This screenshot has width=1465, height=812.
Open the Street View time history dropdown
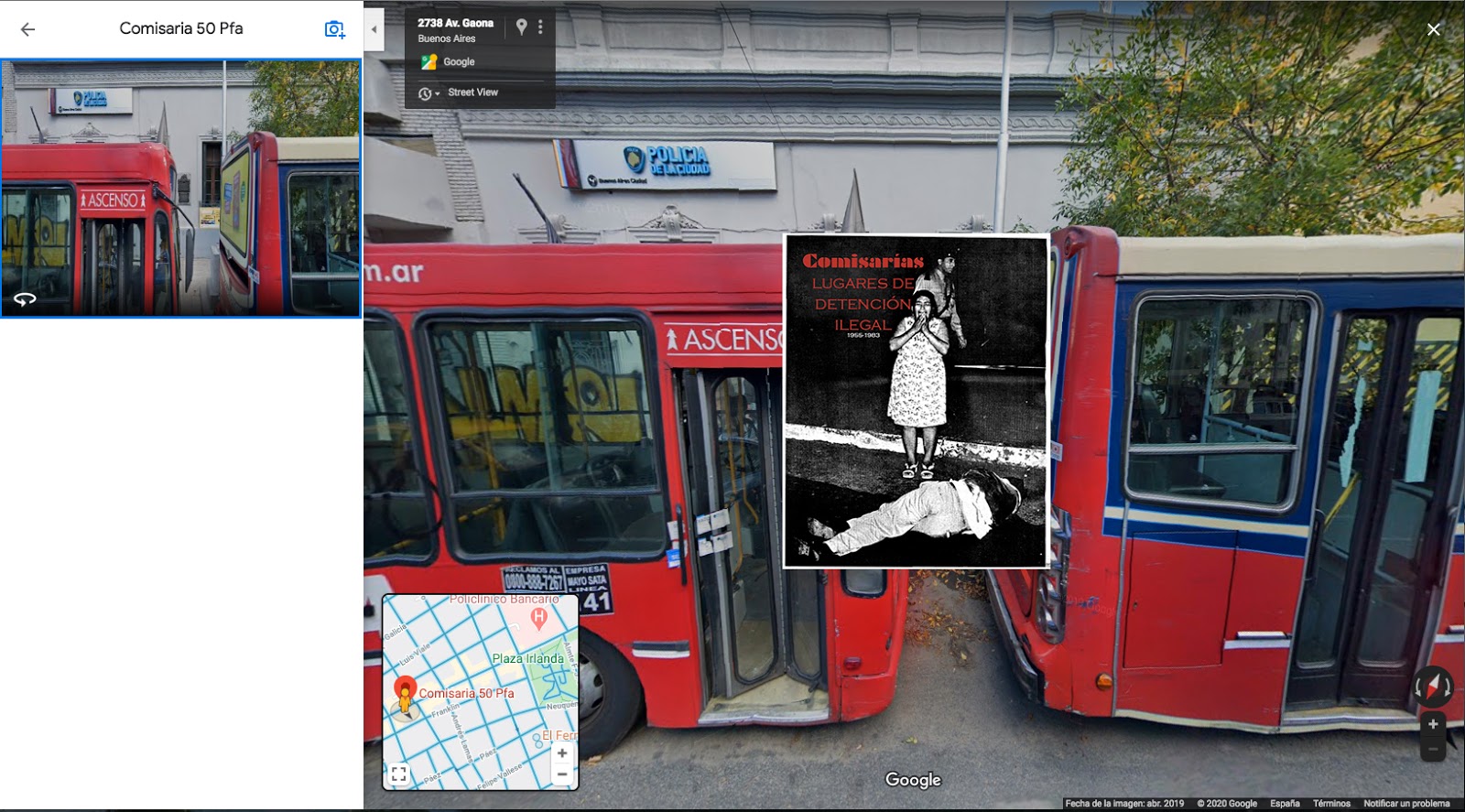coord(429,93)
